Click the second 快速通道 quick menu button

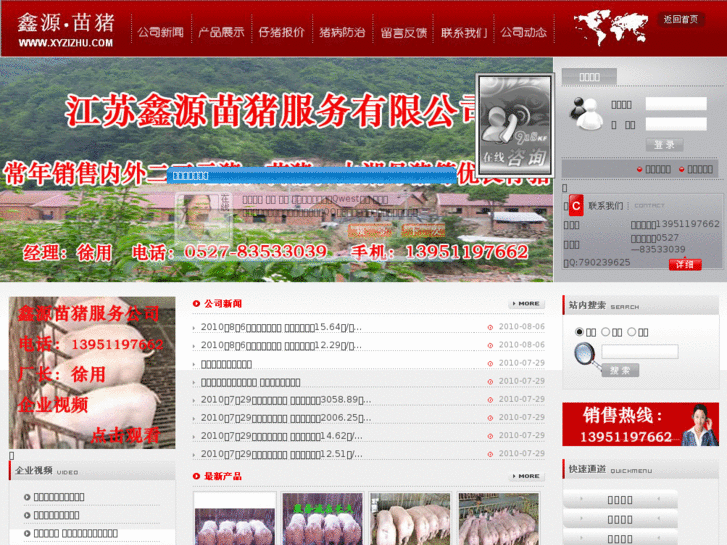(x=620, y=519)
